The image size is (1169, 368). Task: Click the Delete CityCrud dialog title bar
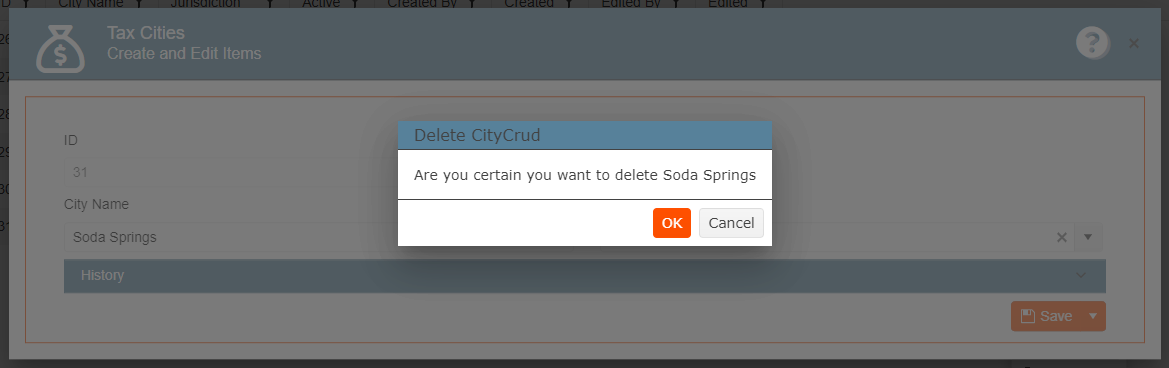tap(584, 136)
